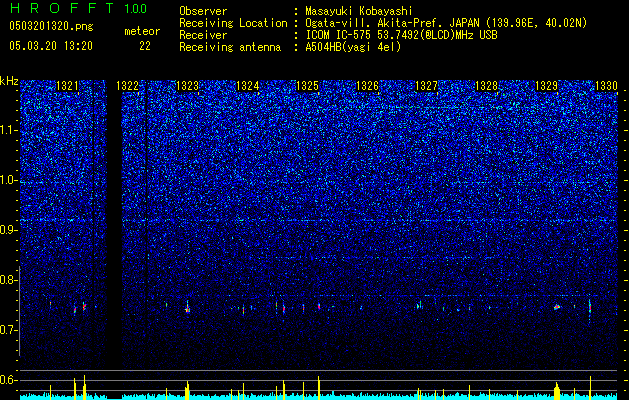Click the bright meteor echo under the 1323 marker

click(187, 308)
